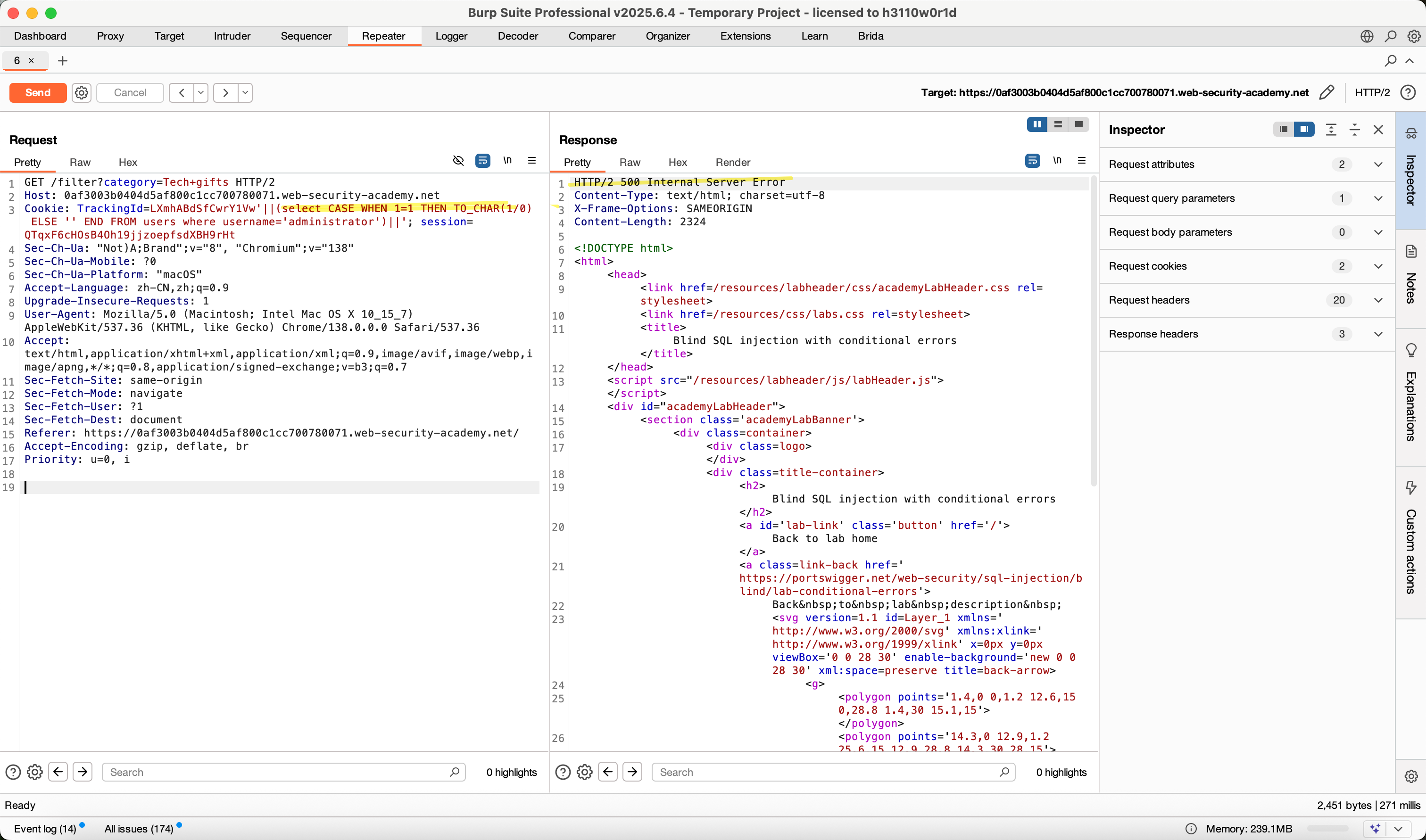Image resolution: width=1426 pixels, height=840 pixels.
Task: Open All issues (174)
Action: (x=139, y=829)
